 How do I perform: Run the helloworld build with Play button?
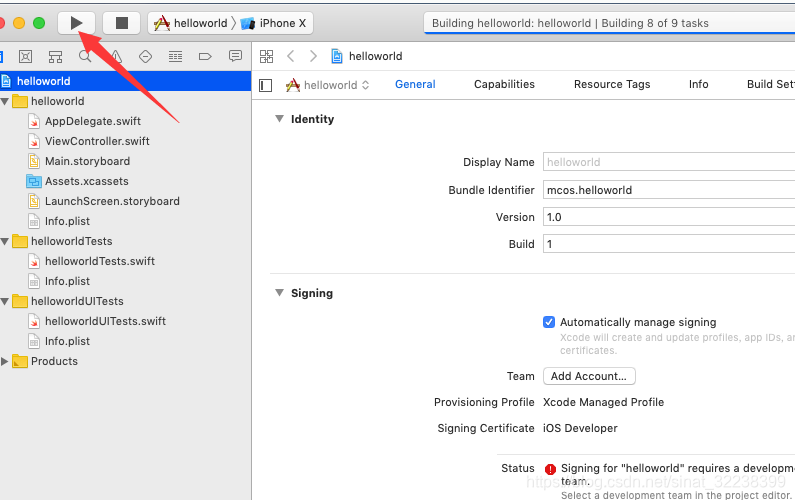77,23
